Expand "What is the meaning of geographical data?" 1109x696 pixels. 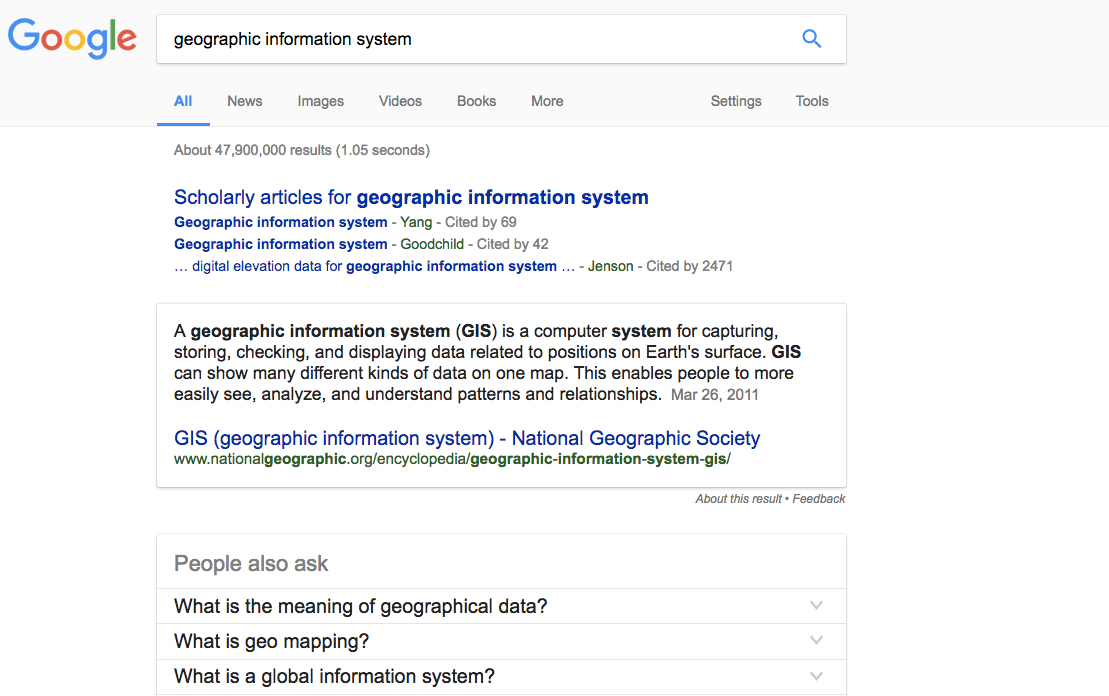coord(501,606)
